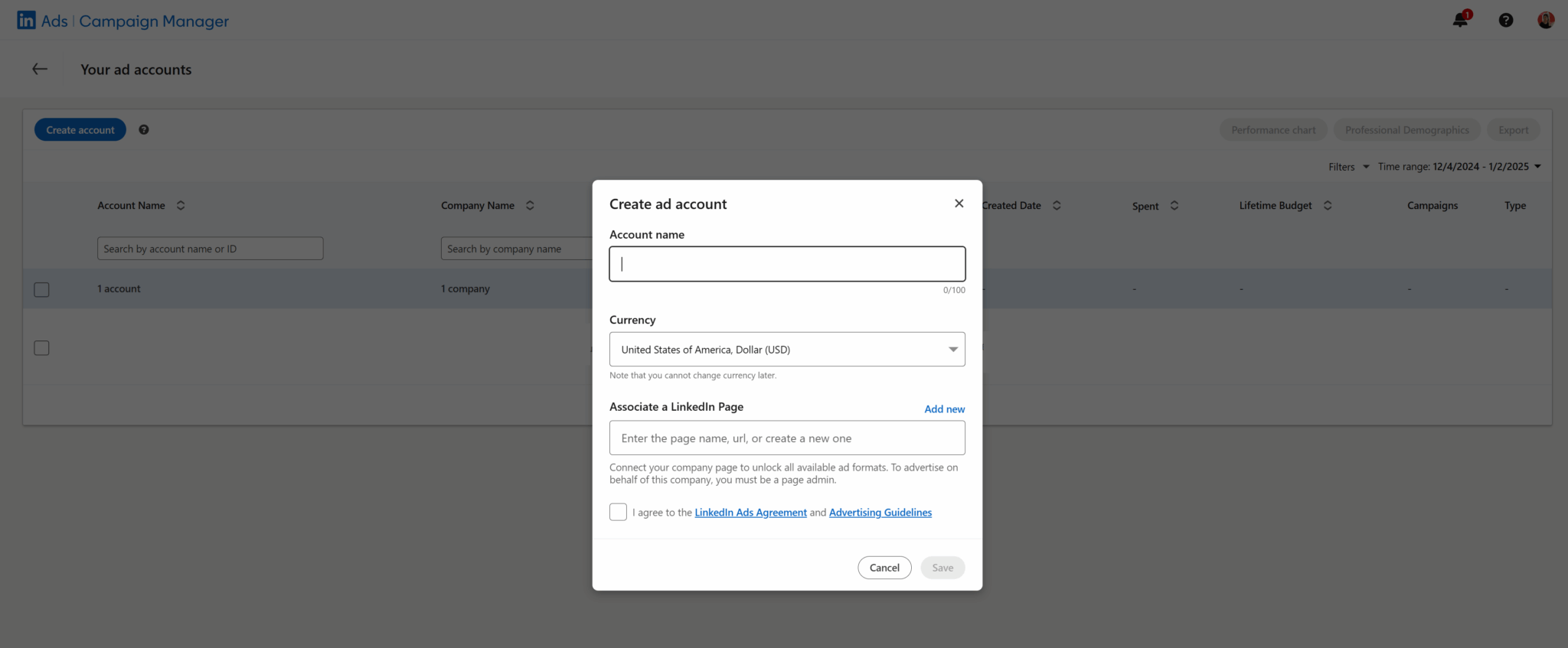The image size is (1568, 648).
Task: Open the Currency dropdown
Action: 787,349
